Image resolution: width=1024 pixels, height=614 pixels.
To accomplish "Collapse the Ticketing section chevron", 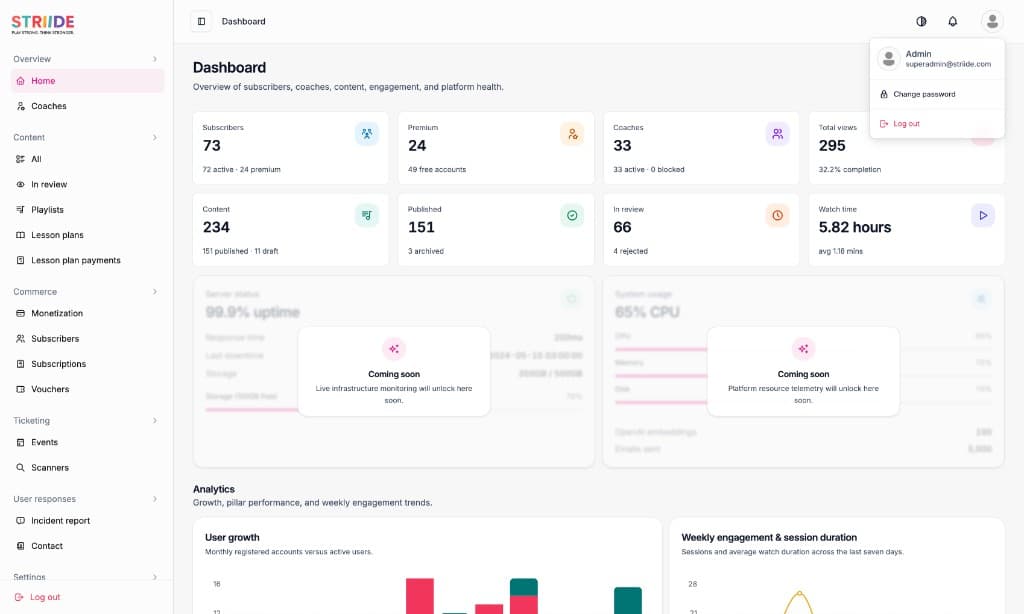I will (155, 420).
